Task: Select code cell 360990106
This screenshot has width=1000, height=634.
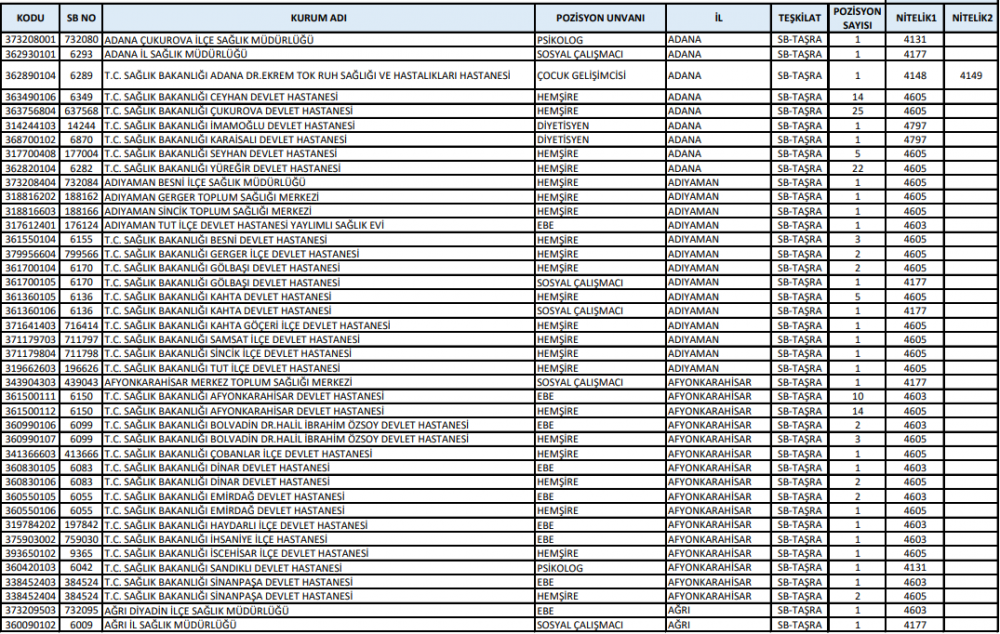Action: 31,425
